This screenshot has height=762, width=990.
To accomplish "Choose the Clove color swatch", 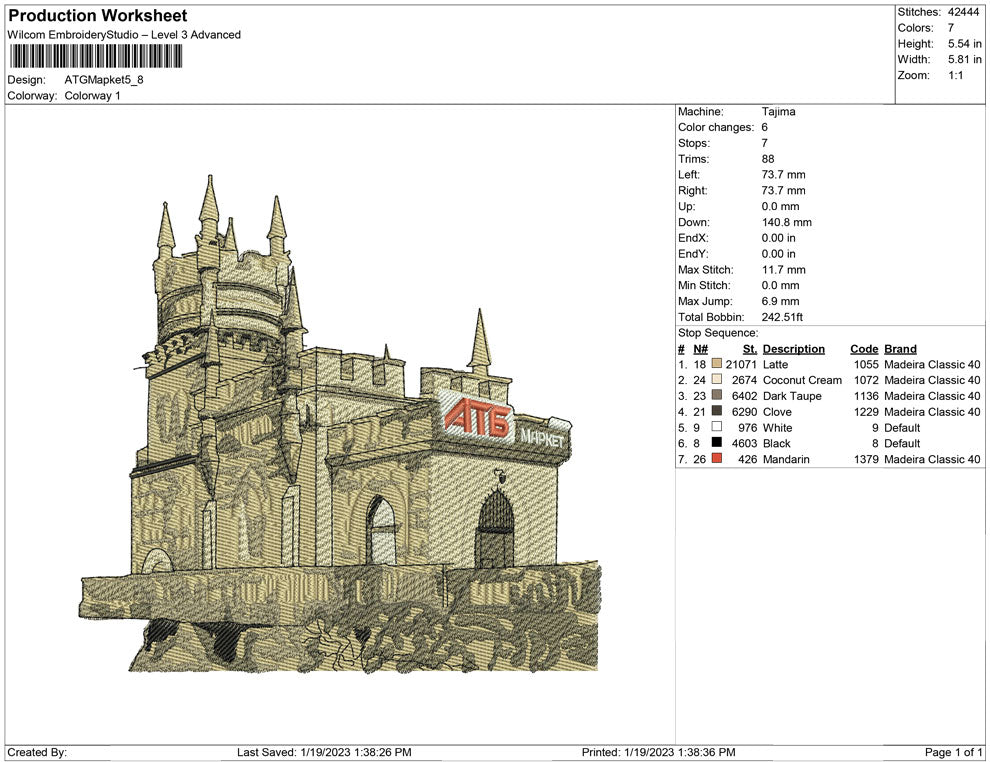I will (716, 412).
